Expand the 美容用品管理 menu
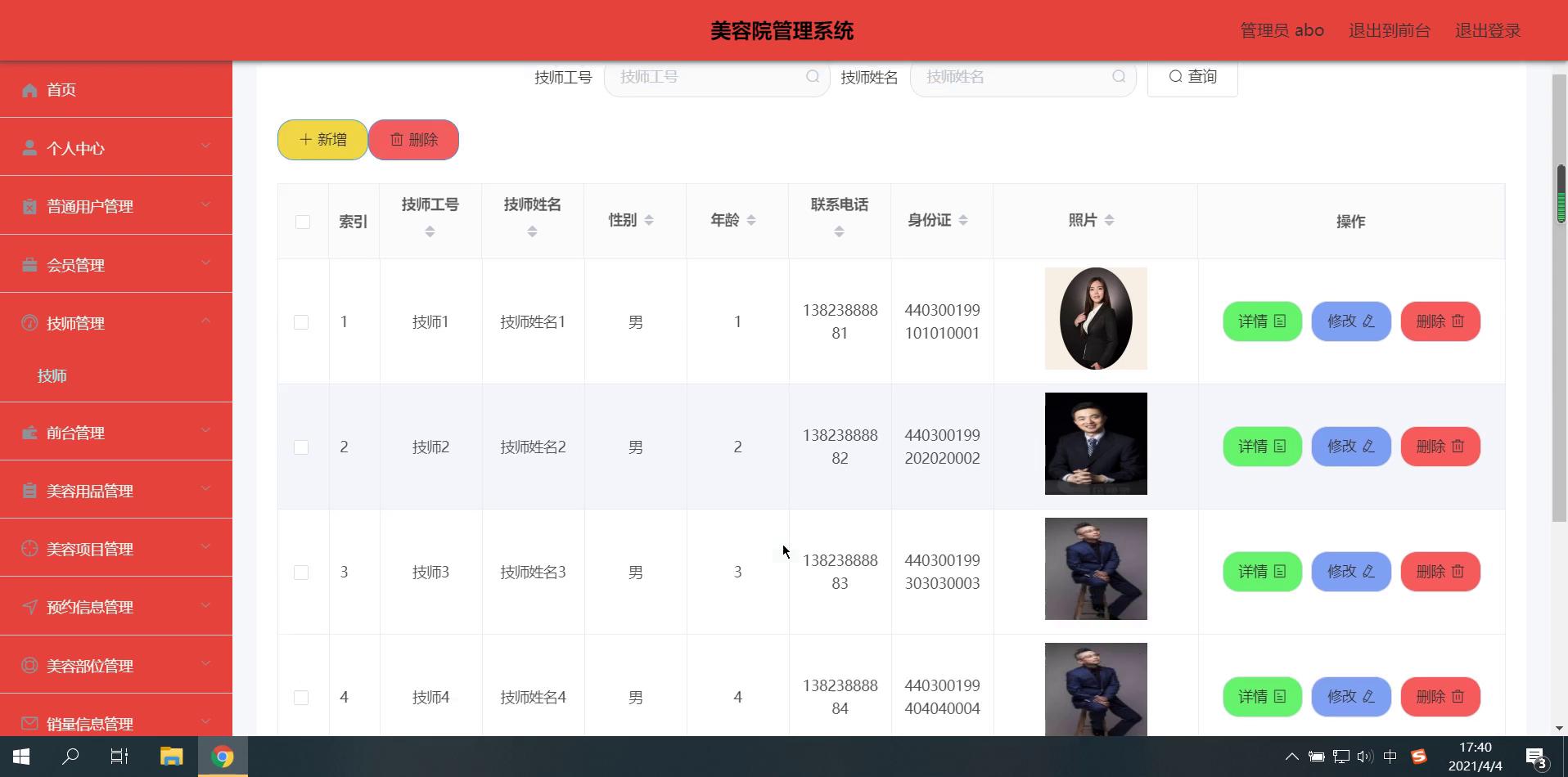The height and width of the screenshot is (777, 1568). (x=115, y=491)
